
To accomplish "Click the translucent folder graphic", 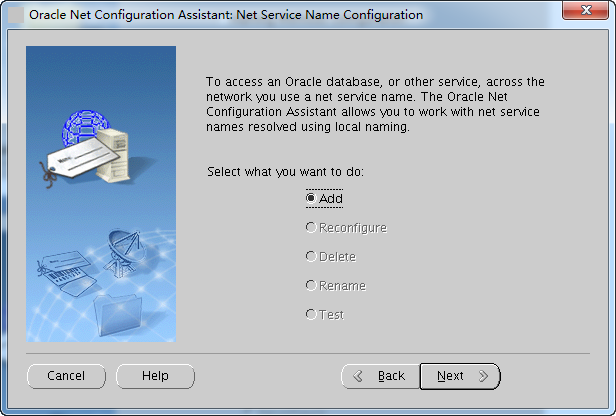I will [117, 315].
